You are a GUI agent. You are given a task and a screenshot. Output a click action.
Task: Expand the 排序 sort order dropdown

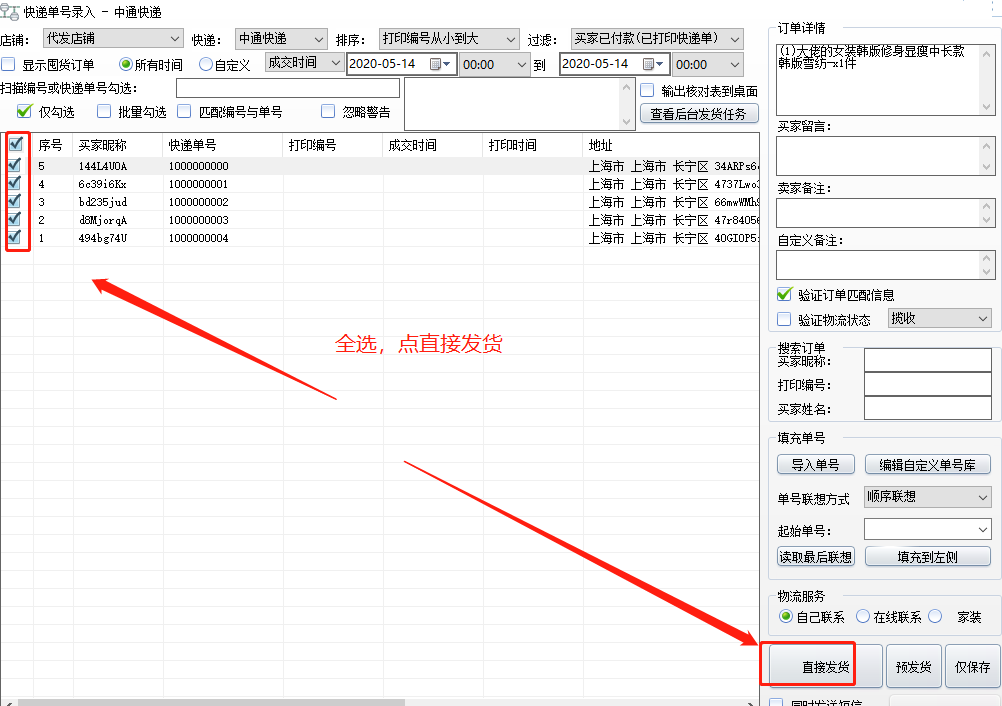tap(449, 39)
